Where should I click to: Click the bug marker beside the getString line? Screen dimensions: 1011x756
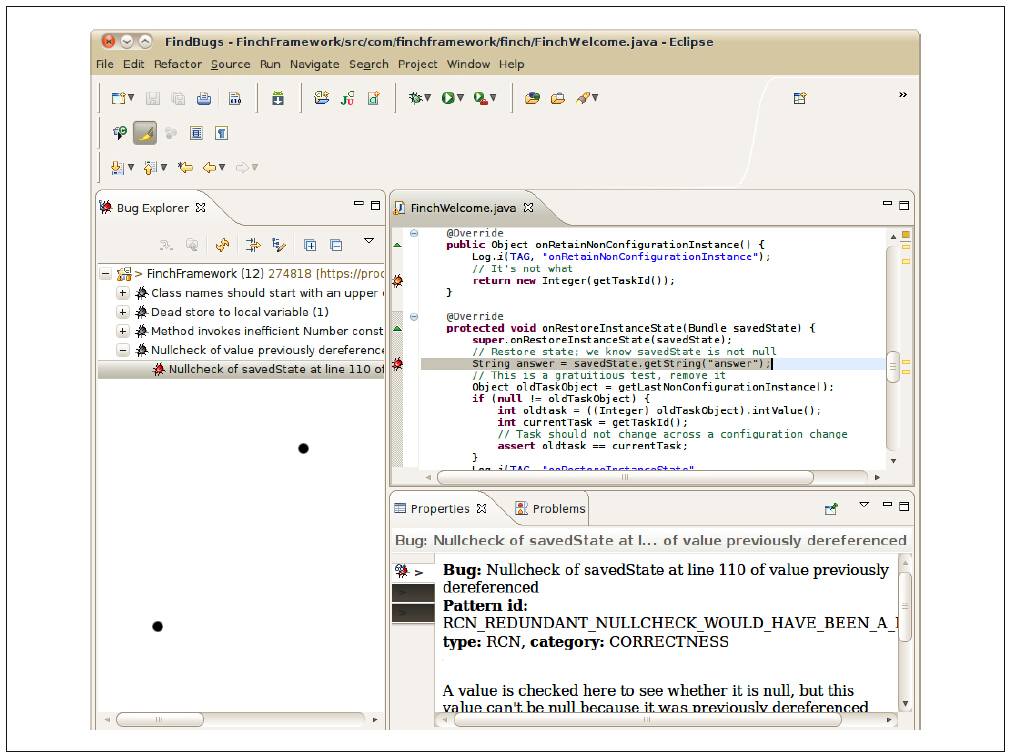(398, 364)
